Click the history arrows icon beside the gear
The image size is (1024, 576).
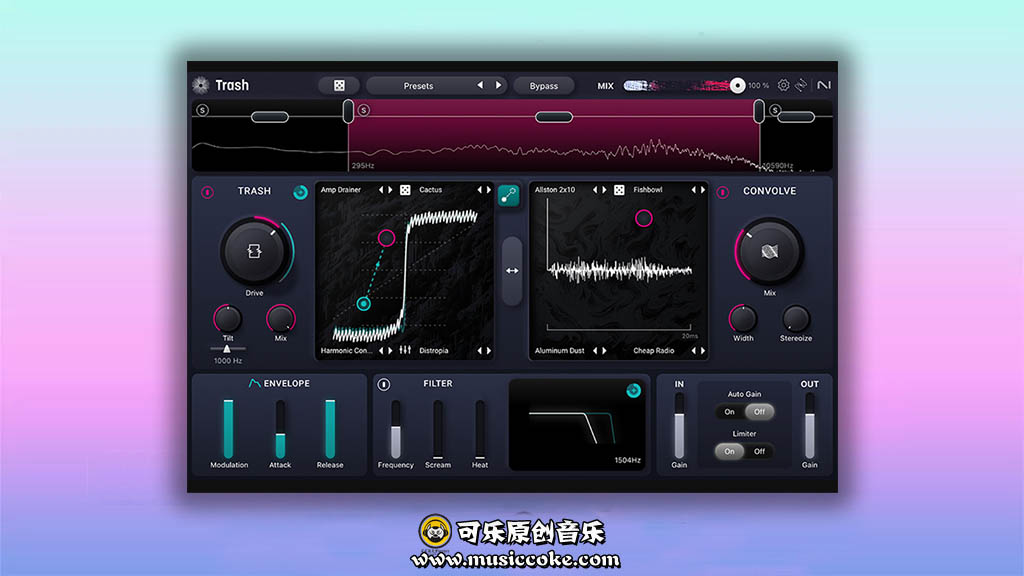pos(801,86)
